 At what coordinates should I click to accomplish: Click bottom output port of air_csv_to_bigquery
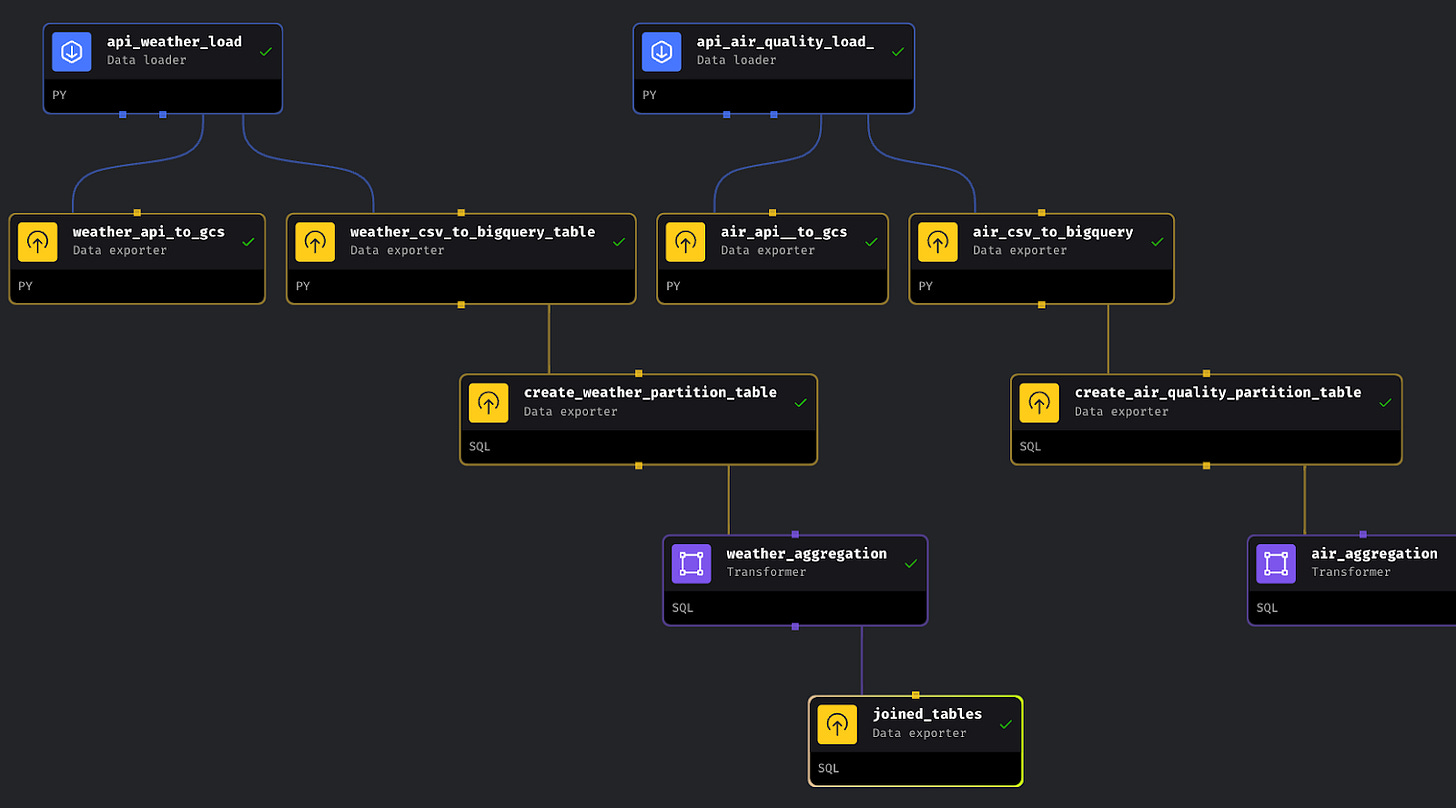[x=1041, y=304]
